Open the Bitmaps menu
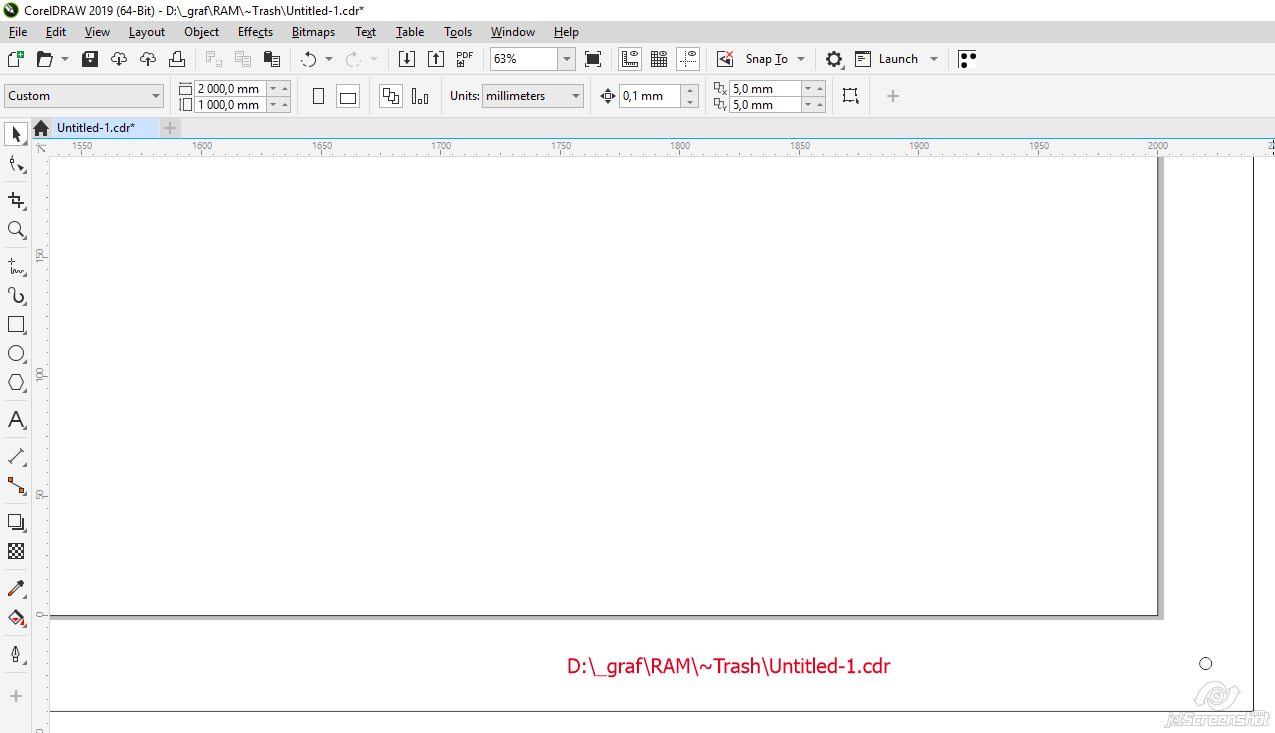Viewport: 1275px width, 733px height. [313, 32]
